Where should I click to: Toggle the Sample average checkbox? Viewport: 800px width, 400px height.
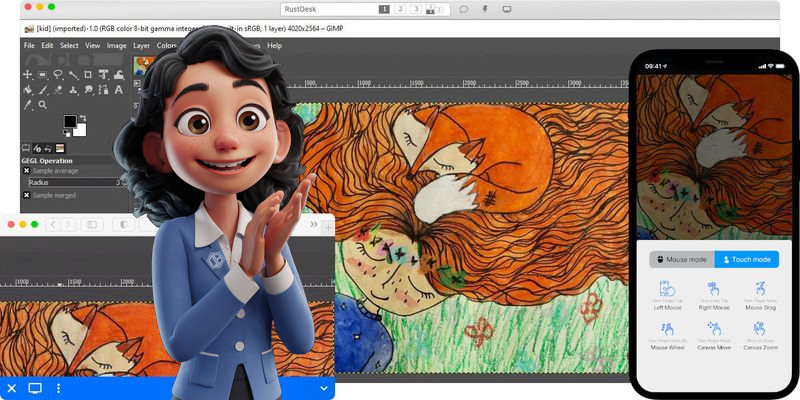pos(27,171)
